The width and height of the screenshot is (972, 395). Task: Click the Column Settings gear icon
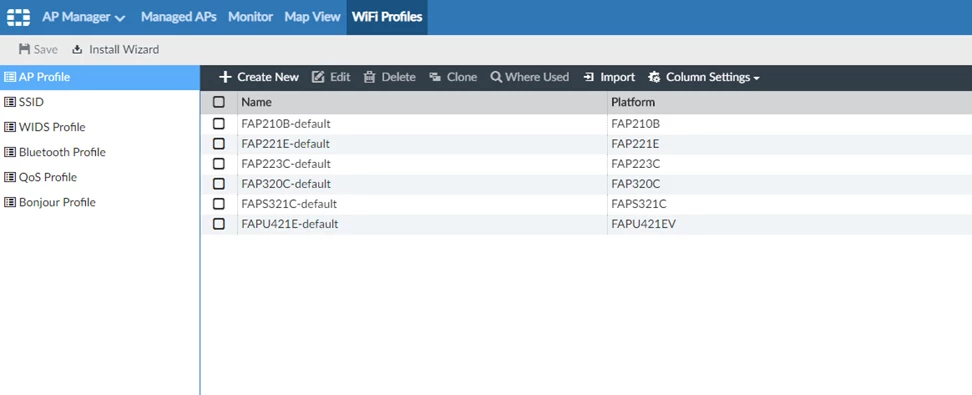[x=654, y=78]
